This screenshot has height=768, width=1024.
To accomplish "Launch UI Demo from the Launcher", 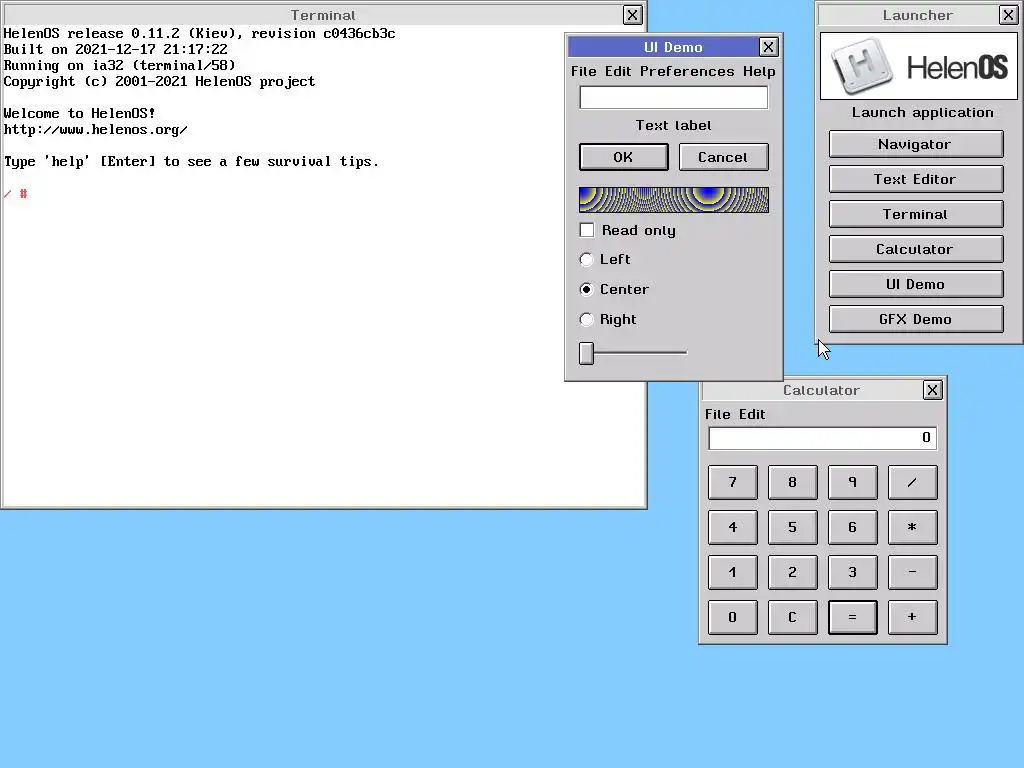I will point(916,284).
